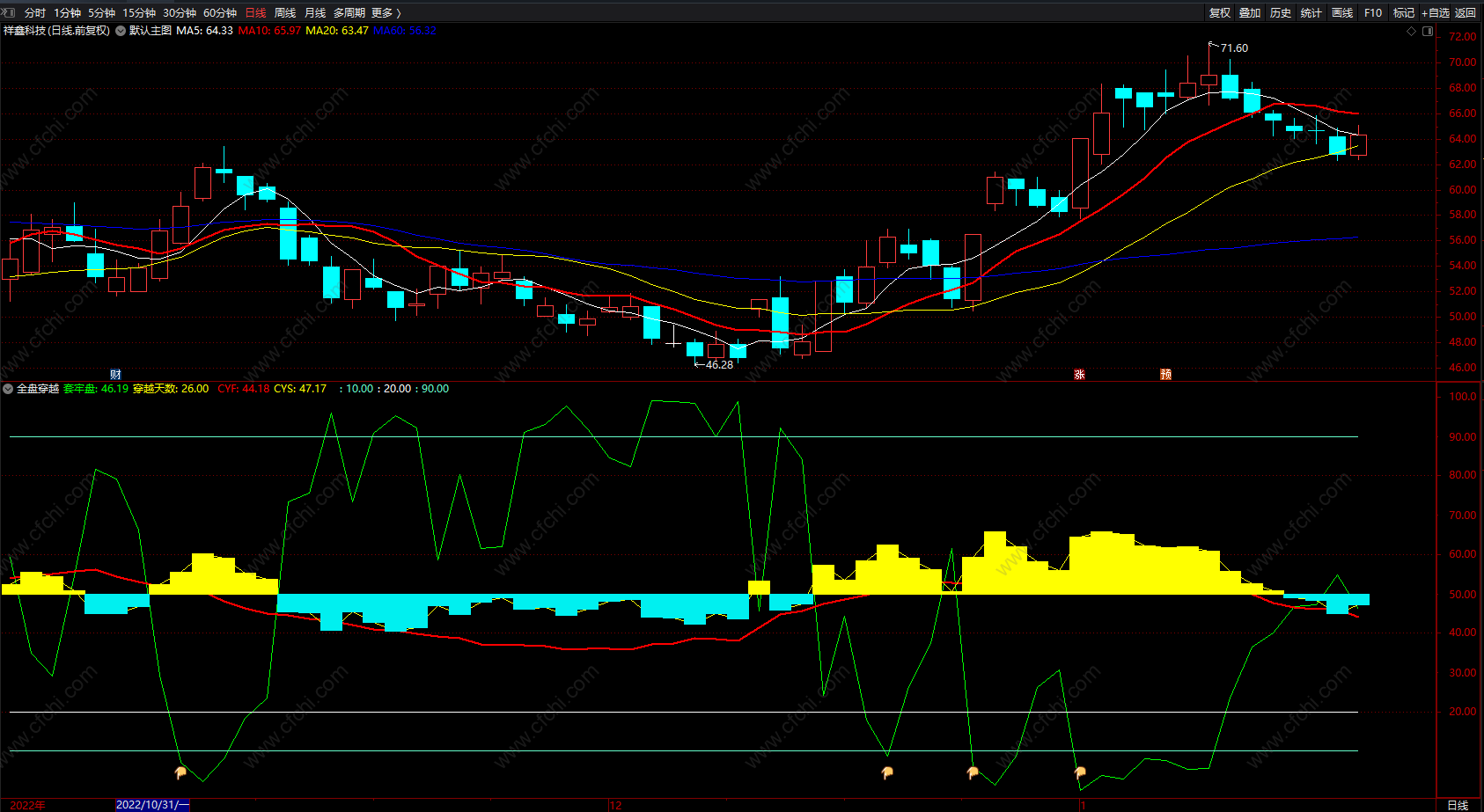The width and height of the screenshot is (1484, 812).
Task: Click the 2022年 timeline label
Action: click(27, 805)
